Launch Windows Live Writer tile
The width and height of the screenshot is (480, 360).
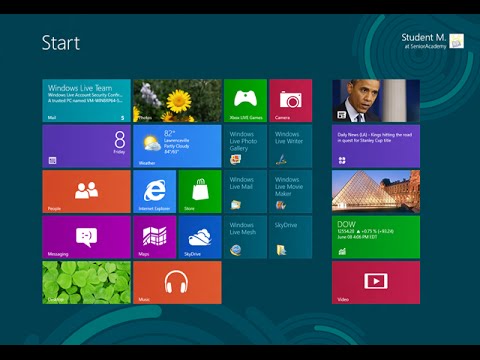coord(291,146)
